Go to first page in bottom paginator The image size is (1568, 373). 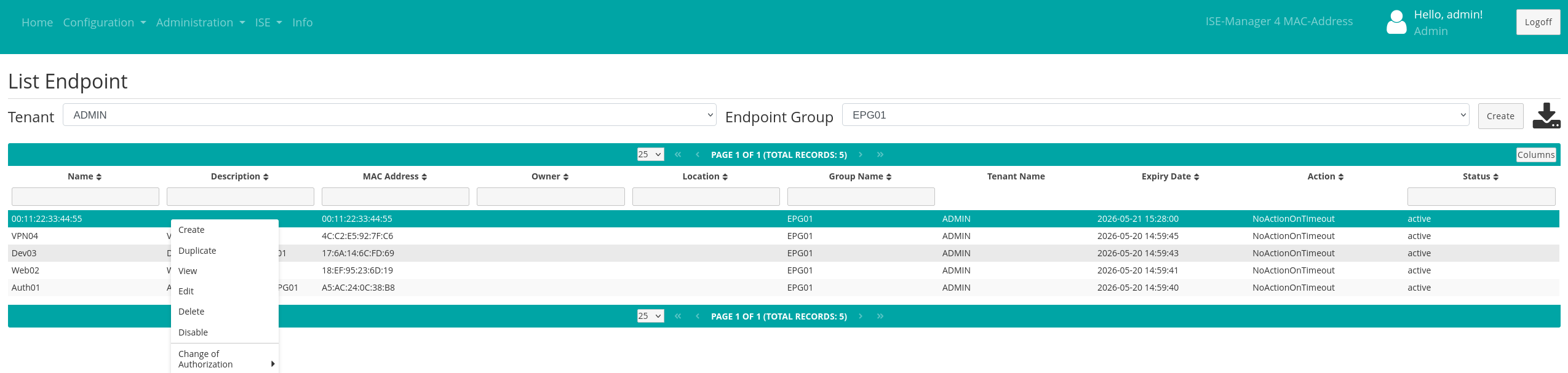pos(678,316)
